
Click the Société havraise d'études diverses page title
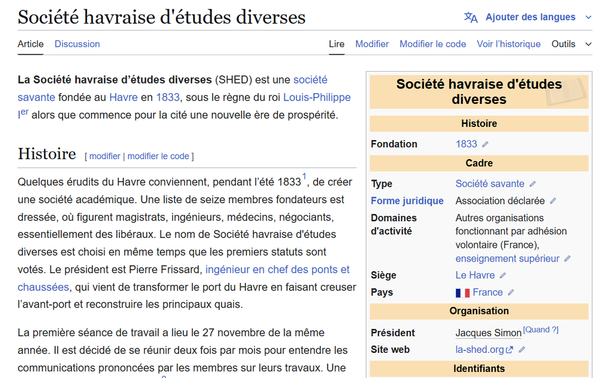161,17
